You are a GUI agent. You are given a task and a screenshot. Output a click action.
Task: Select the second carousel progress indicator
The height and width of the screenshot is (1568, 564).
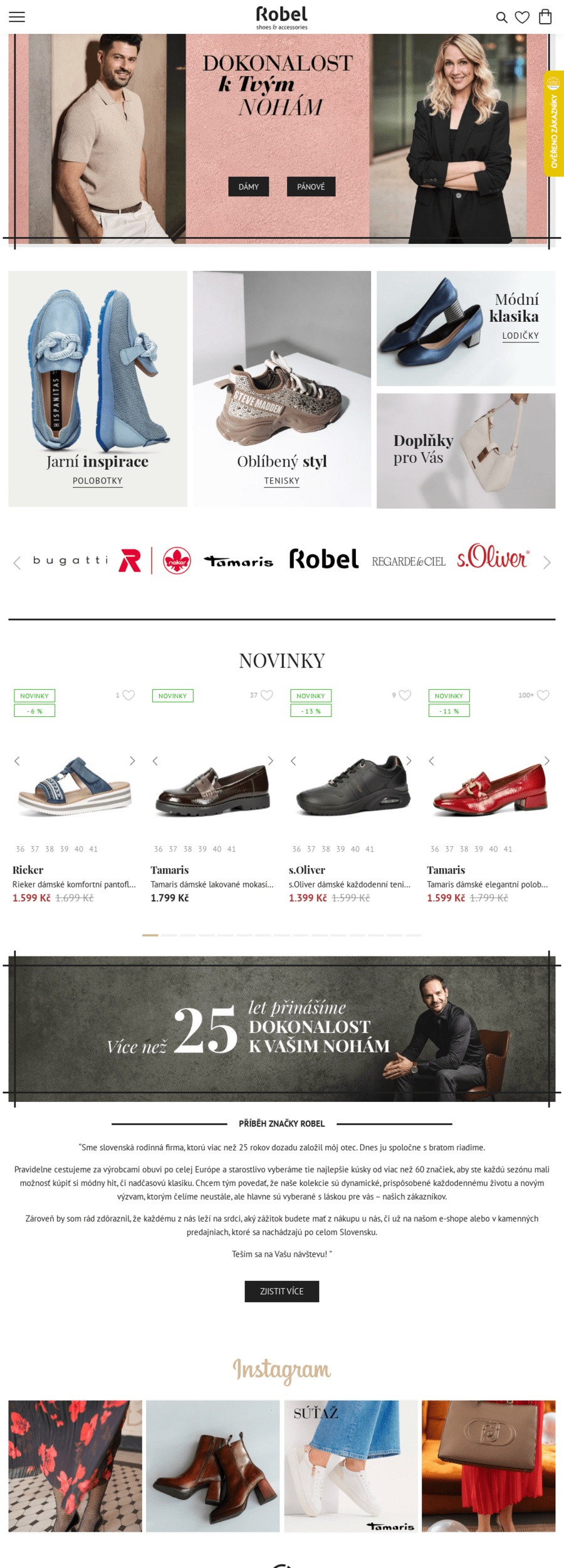click(x=169, y=935)
